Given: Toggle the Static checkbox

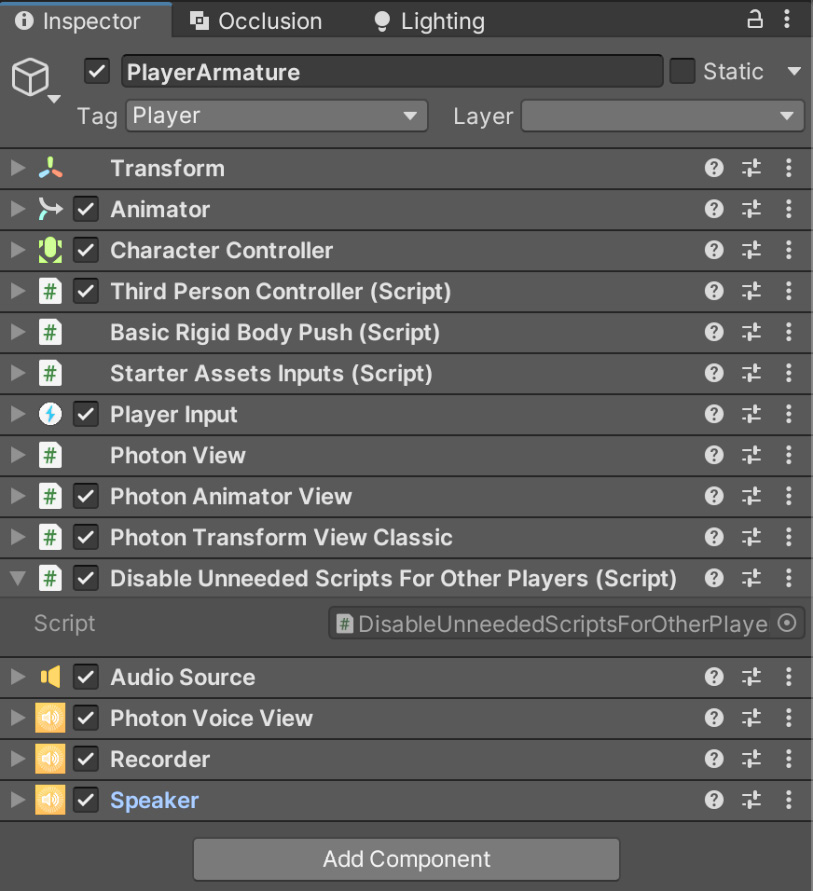Looking at the screenshot, I should coord(682,71).
